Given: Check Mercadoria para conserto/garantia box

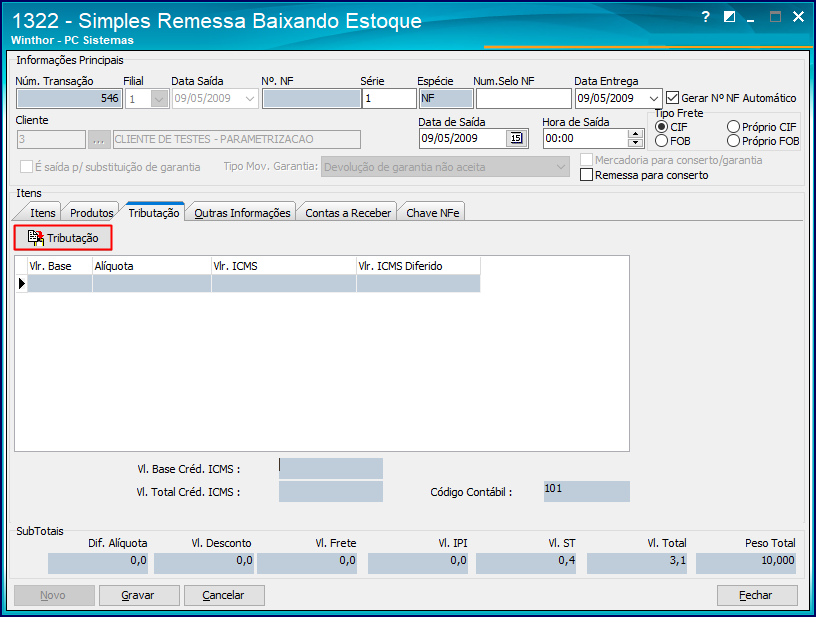Looking at the screenshot, I should pyautogui.click(x=586, y=160).
